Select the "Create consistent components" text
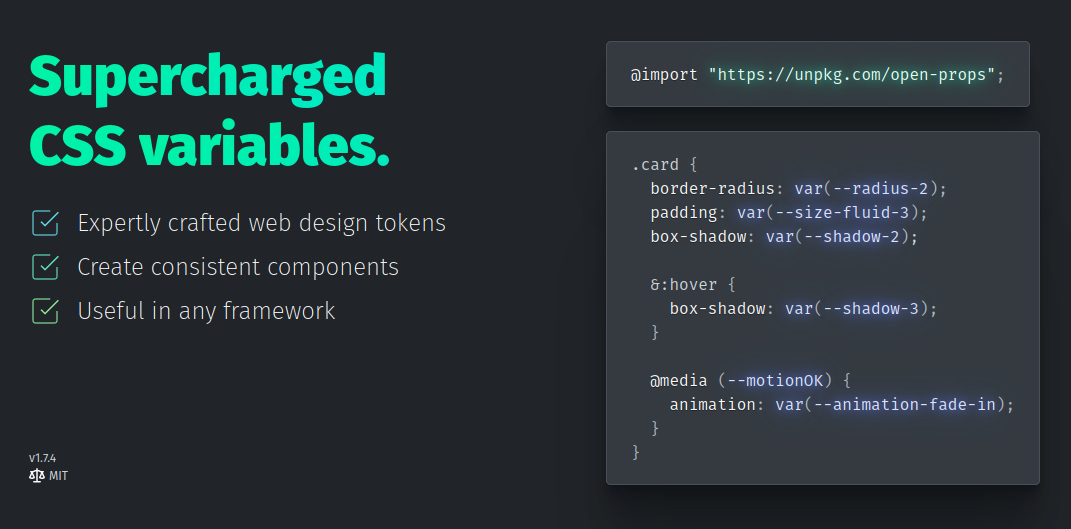Viewport: 1071px width, 529px height. tap(238, 267)
